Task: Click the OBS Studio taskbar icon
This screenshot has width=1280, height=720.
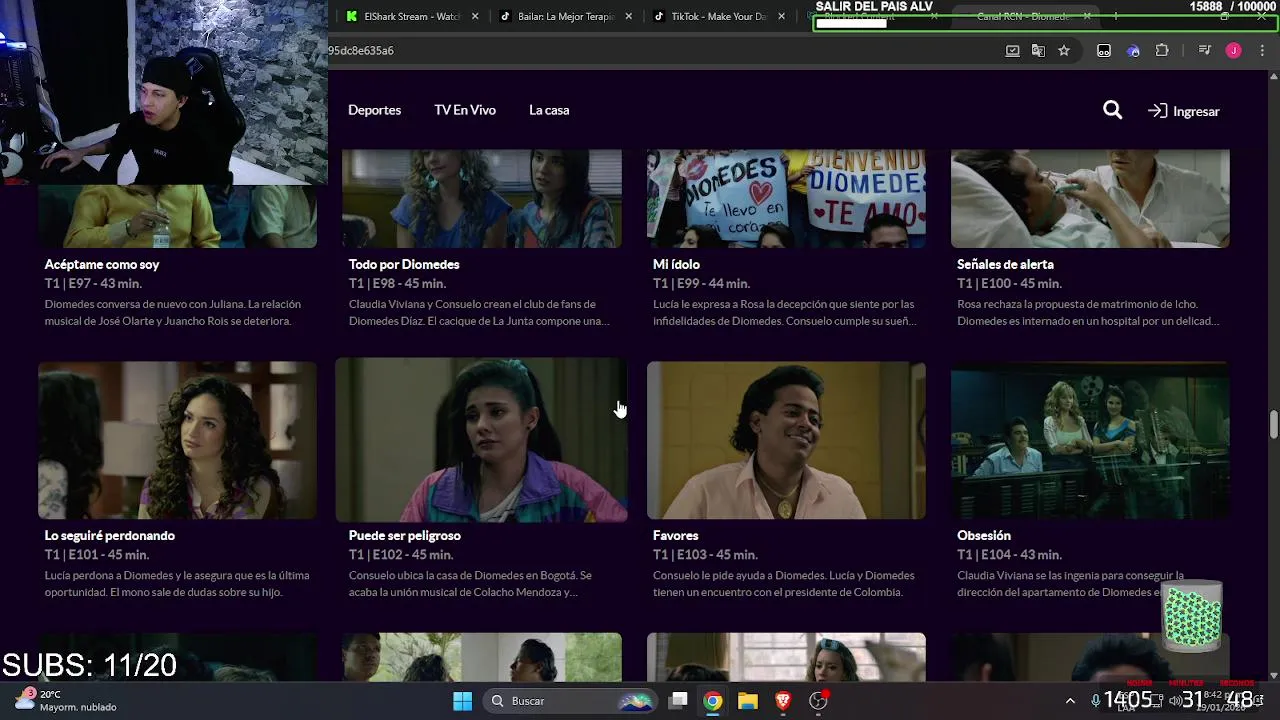Action: point(818,701)
